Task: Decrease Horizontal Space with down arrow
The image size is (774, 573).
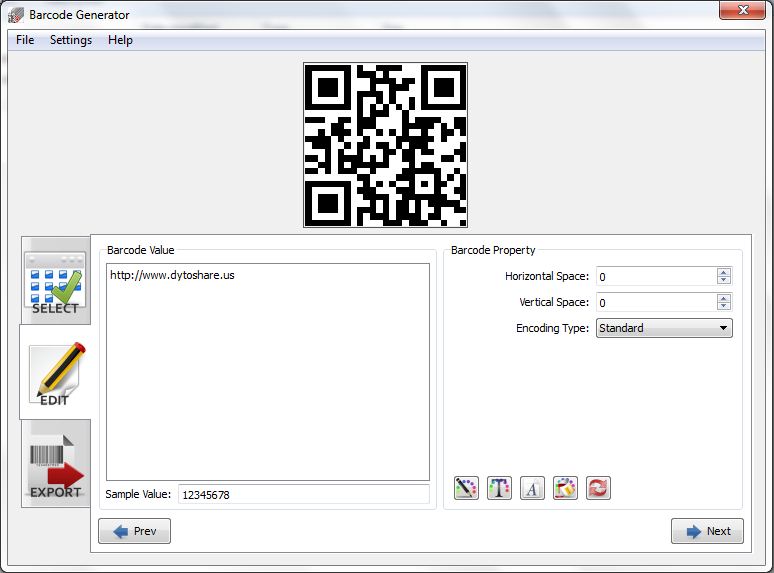Action: coord(724,280)
